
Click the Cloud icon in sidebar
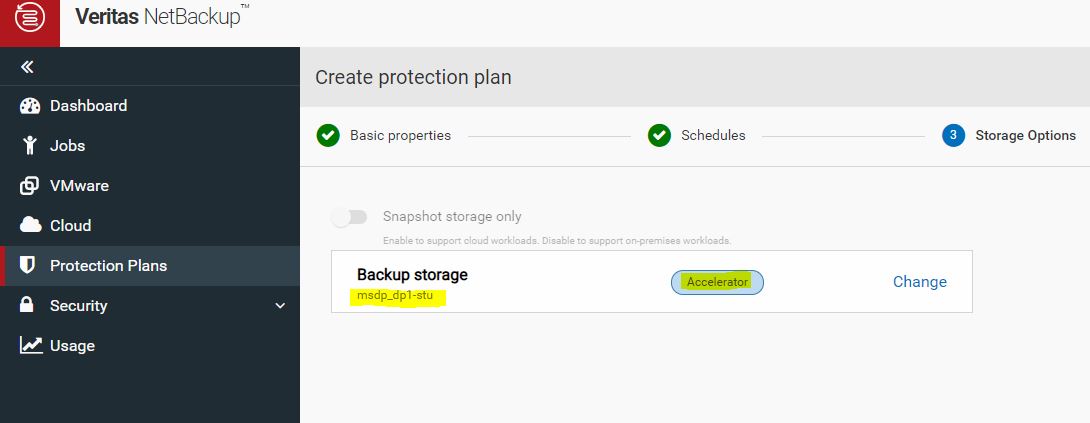30,226
